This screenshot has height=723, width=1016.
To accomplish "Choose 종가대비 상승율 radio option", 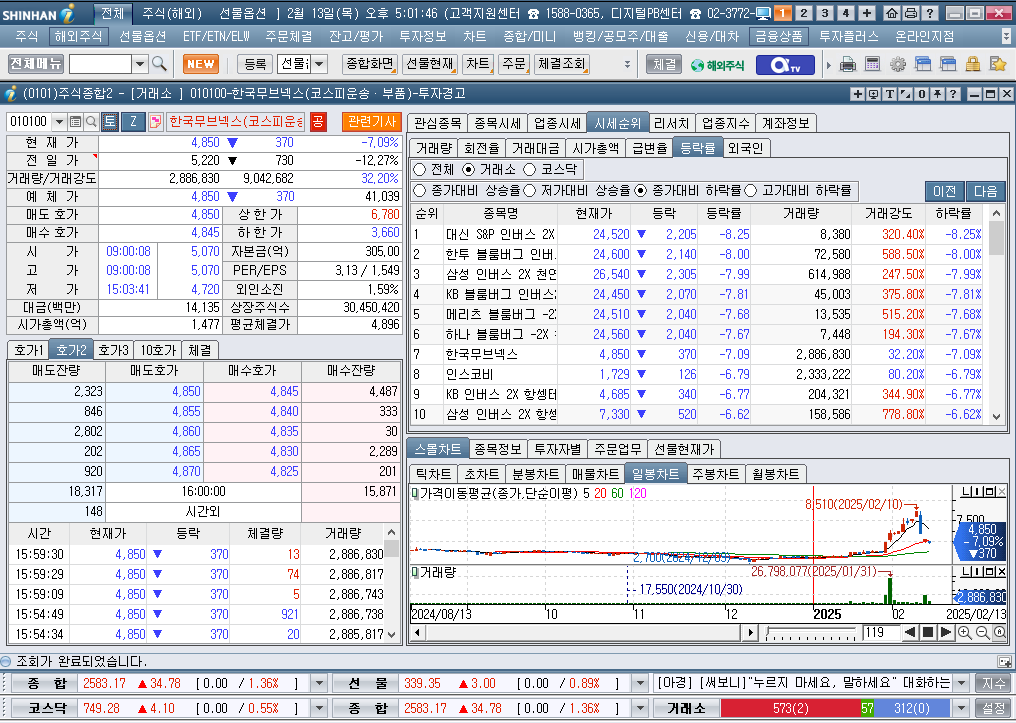I will [420, 190].
